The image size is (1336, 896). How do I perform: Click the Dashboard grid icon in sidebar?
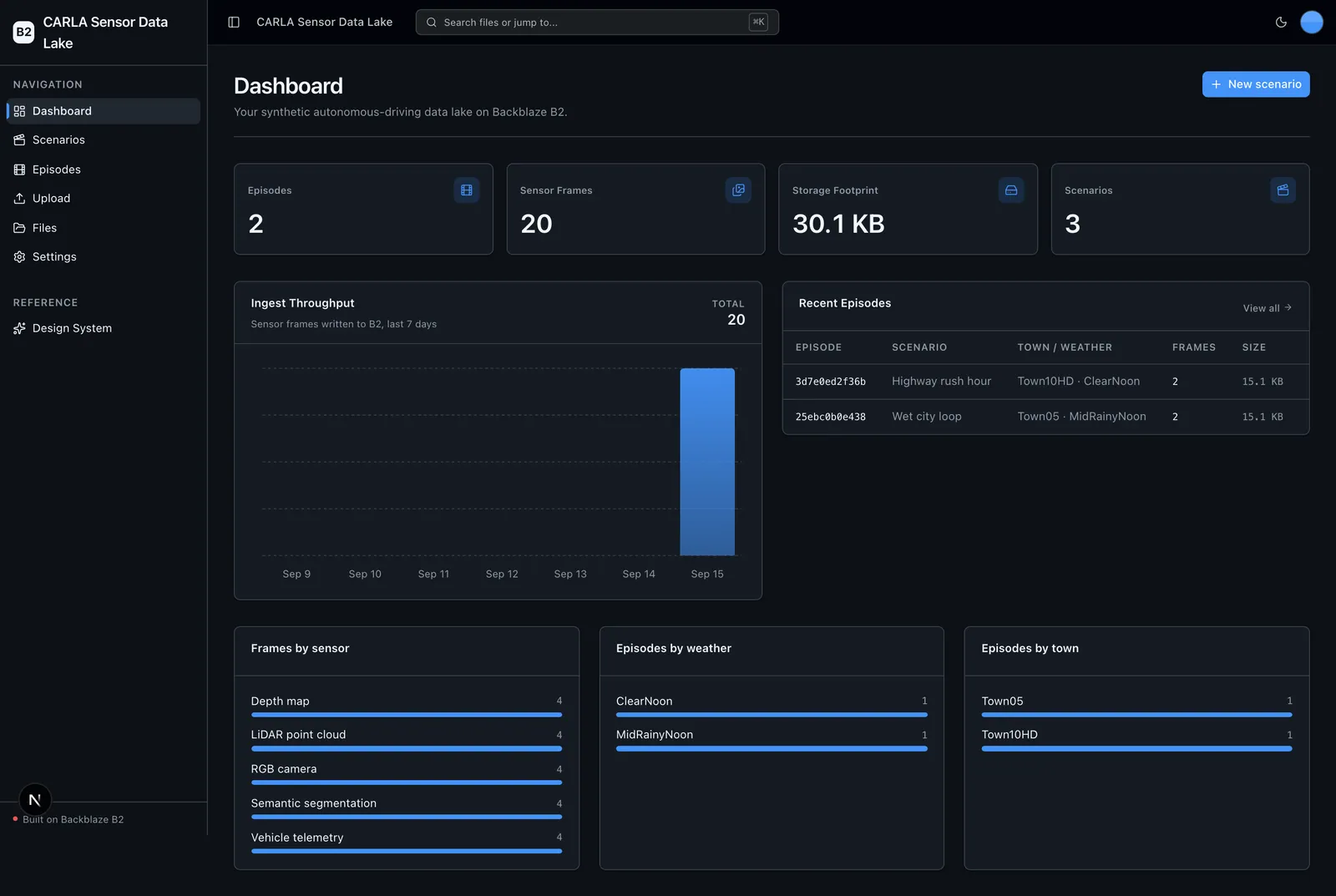click(x=19, y=111)
